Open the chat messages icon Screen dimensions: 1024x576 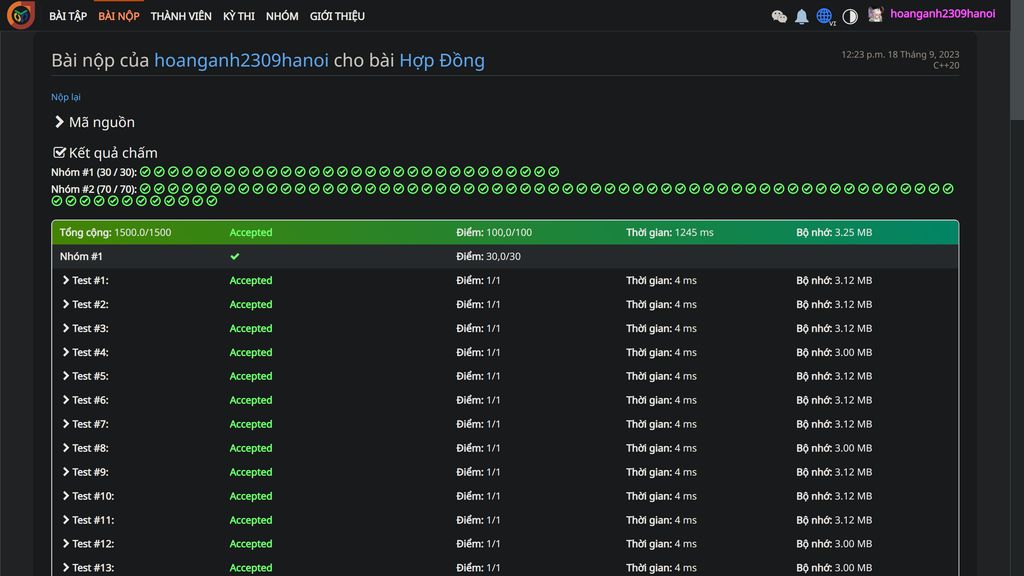click(780, 16)
